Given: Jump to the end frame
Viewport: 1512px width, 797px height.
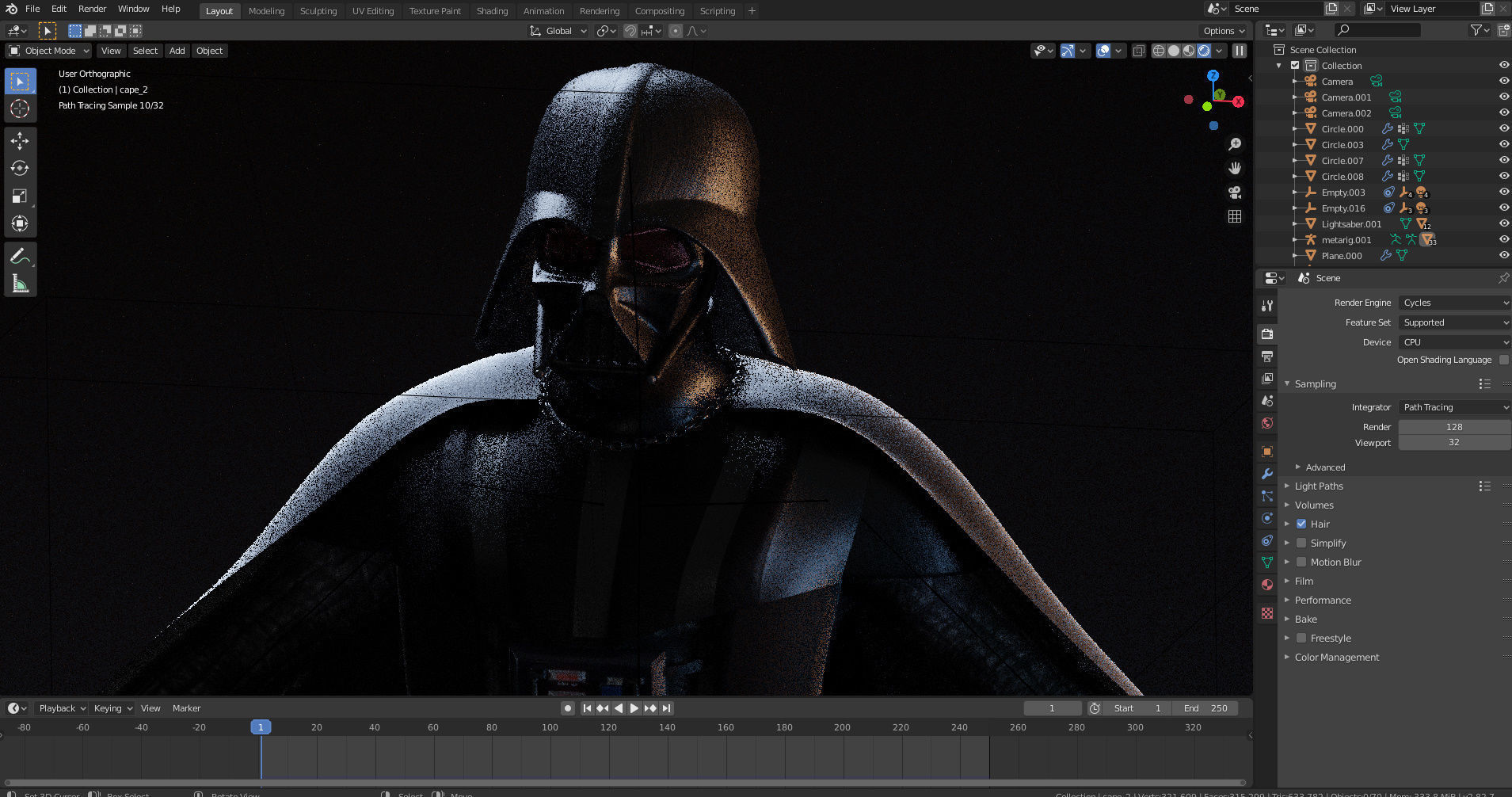Looking at the screenshot, I should 667,708.
